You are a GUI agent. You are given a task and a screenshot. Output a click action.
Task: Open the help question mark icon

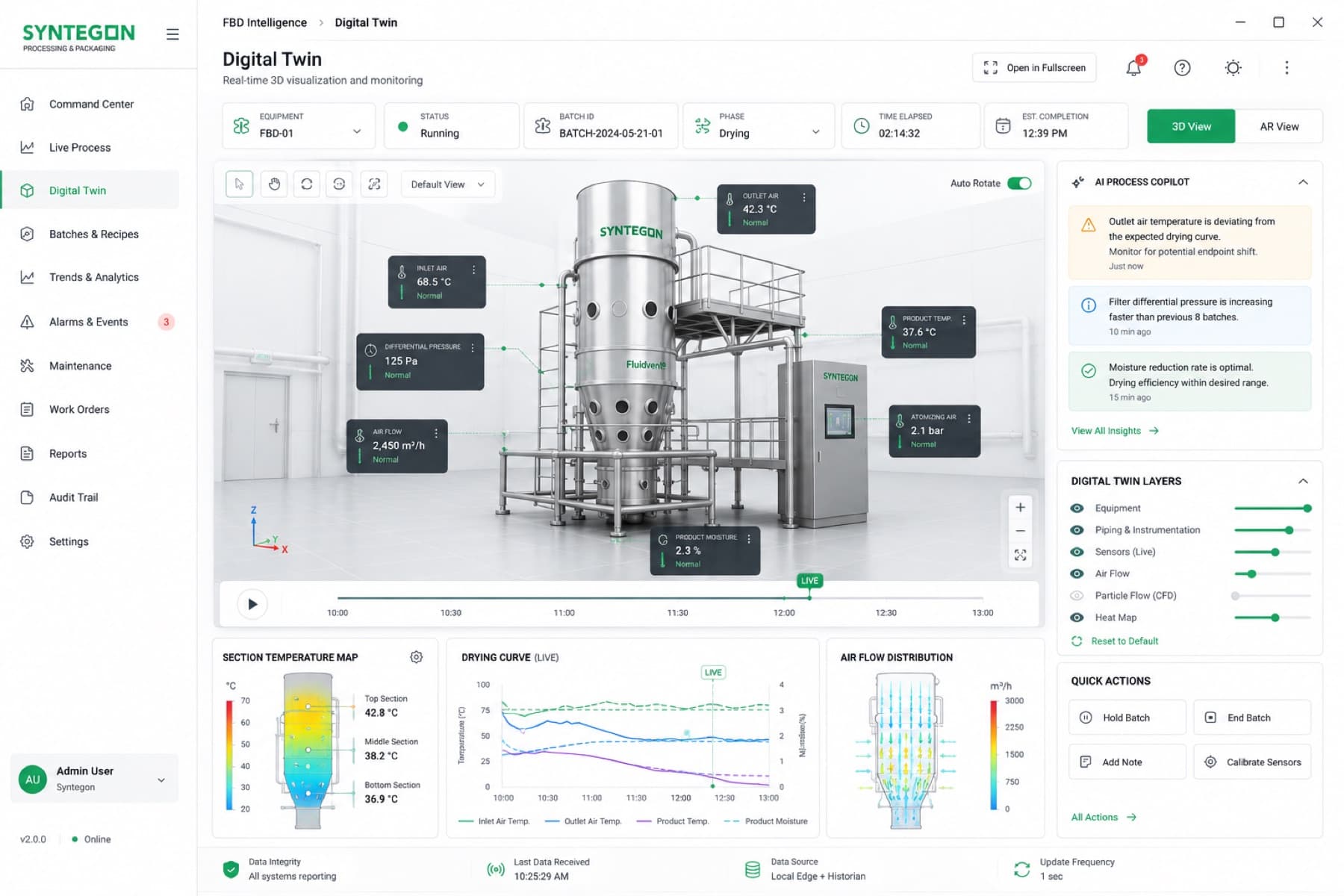click(1182, 68)
